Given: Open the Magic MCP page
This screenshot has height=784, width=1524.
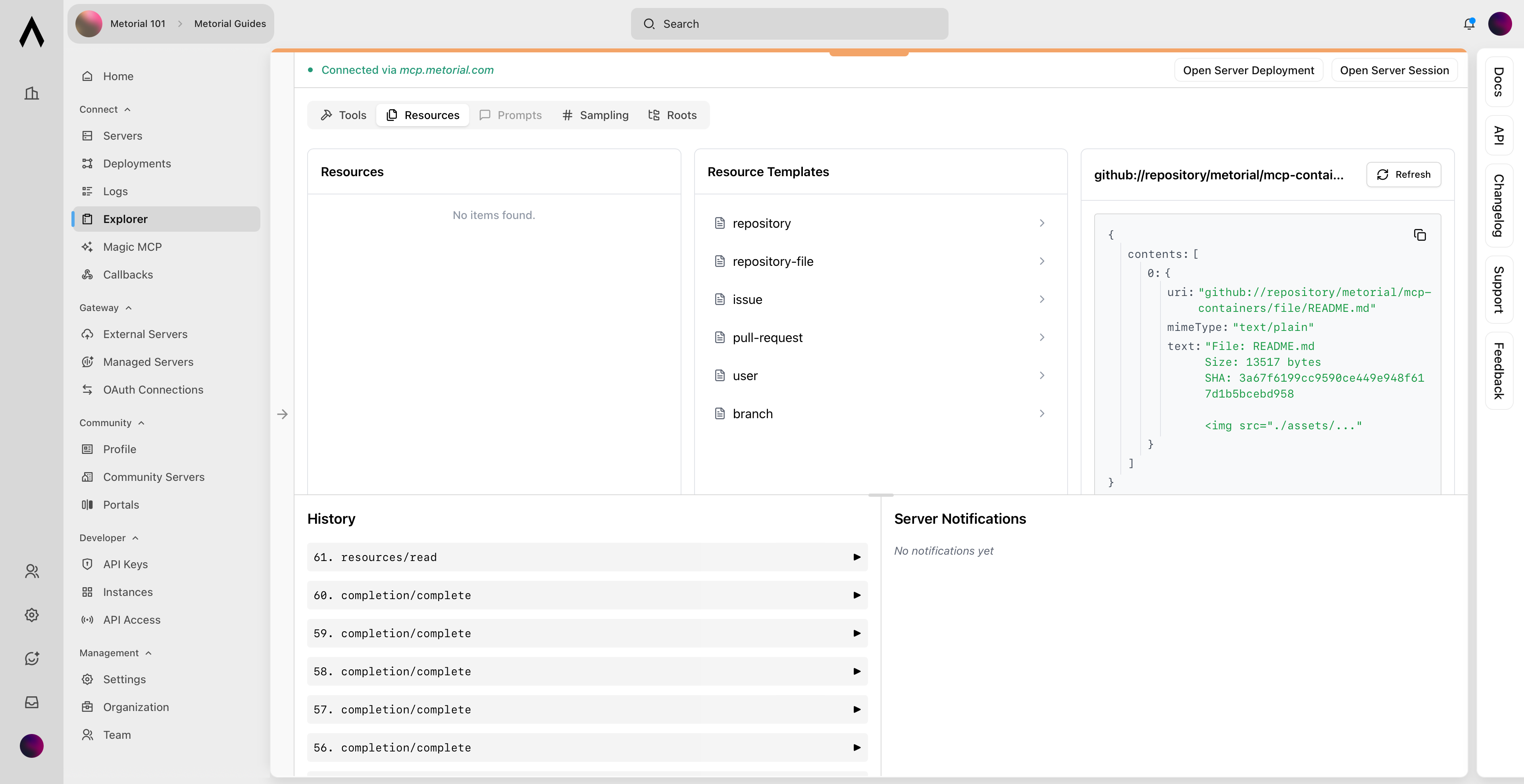Looking at the screenshot, I should pos(132,246).
